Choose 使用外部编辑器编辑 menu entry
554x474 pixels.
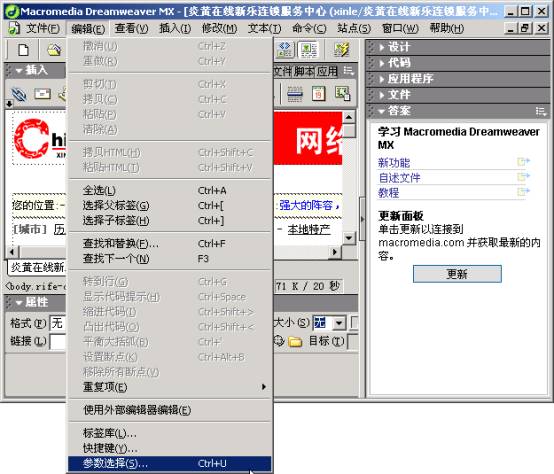point(170,410)
